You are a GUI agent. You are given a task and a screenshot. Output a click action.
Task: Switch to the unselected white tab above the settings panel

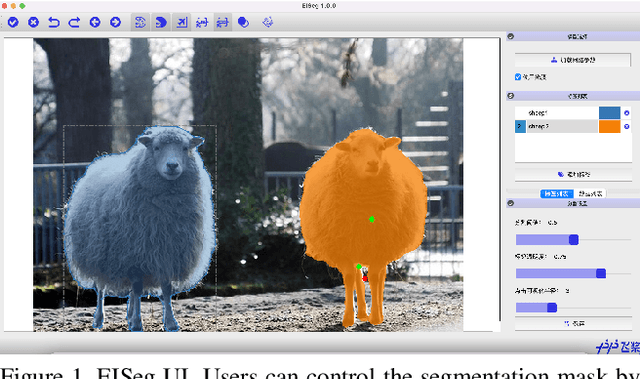pos(590,194)
